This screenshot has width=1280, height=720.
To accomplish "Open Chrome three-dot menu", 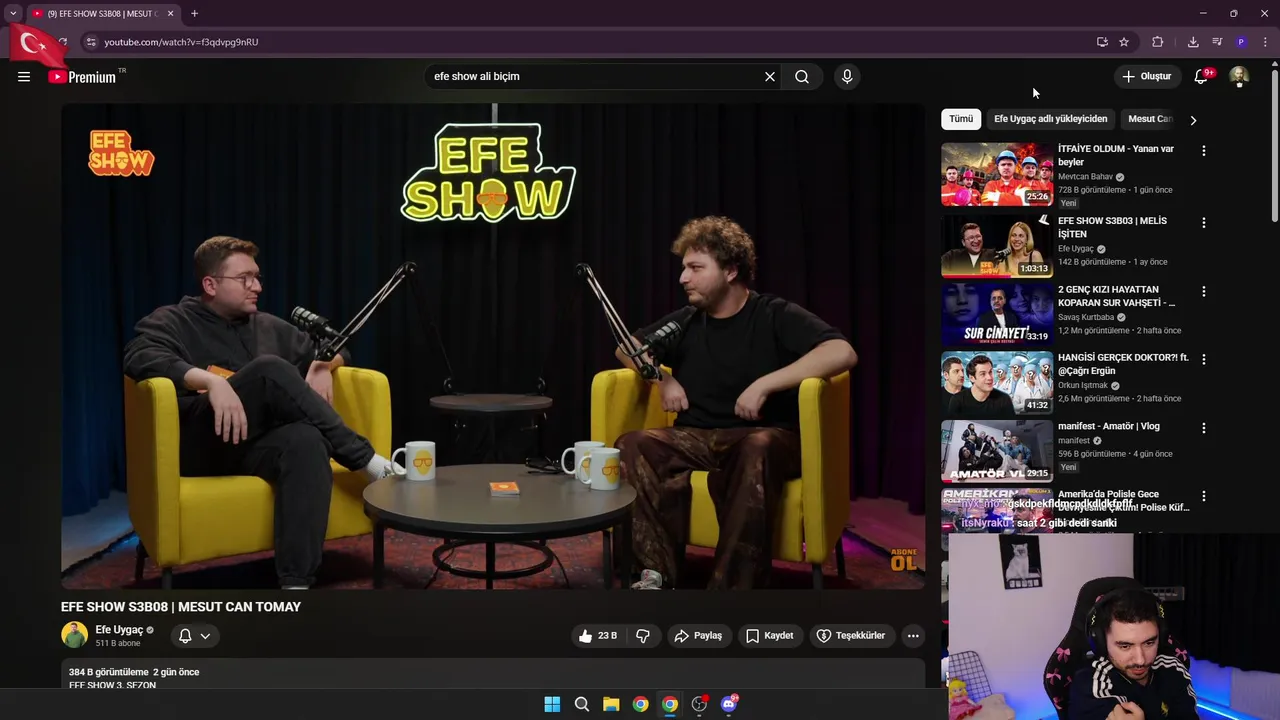I will 1266,42.
